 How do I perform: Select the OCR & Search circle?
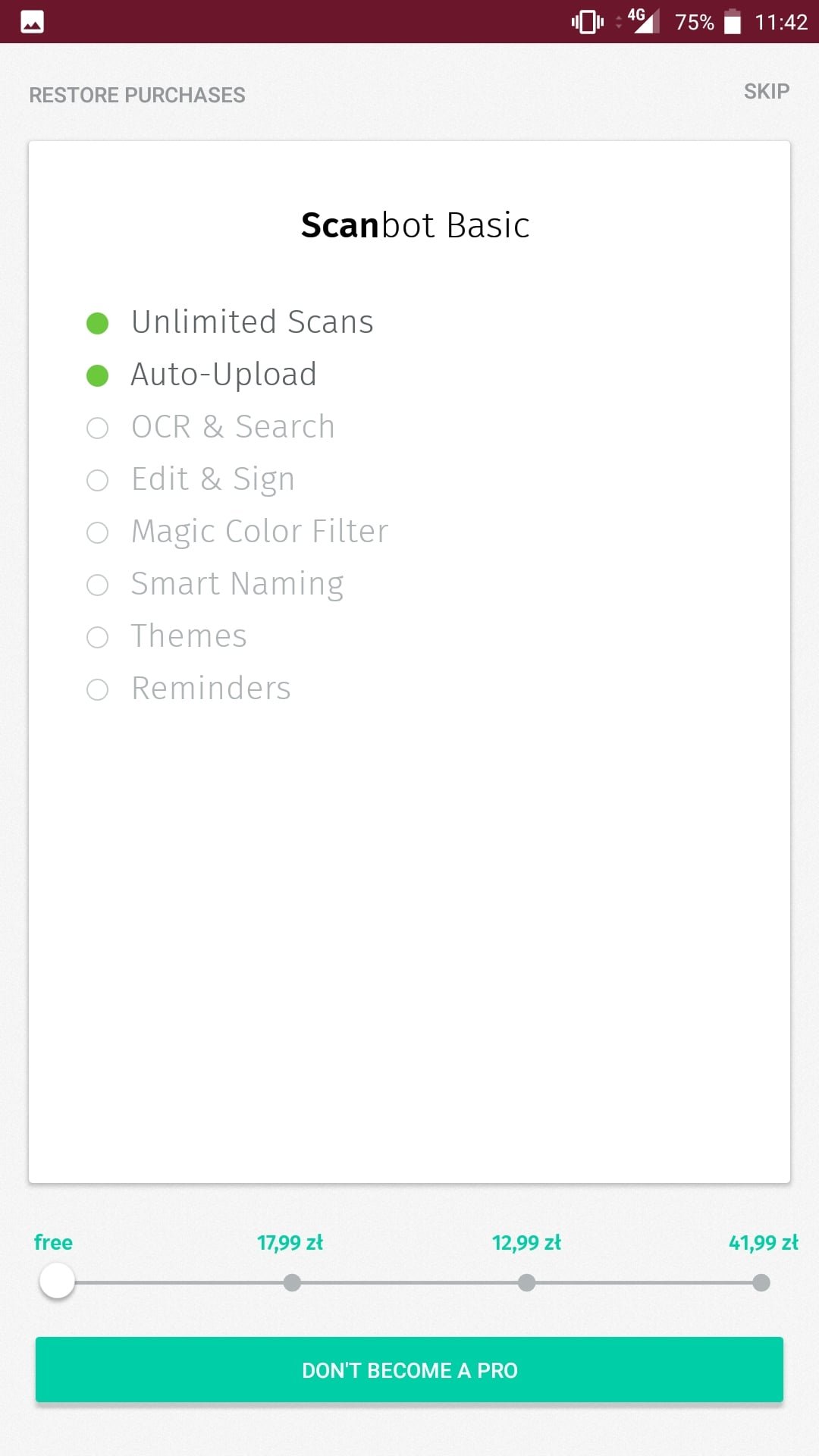[x=98, y=428]
